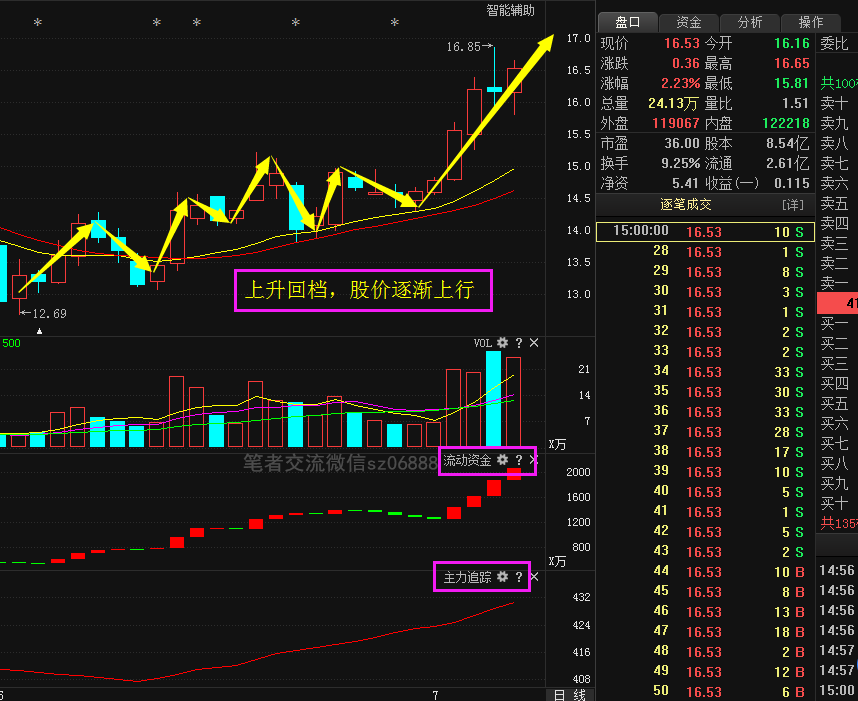The image size is (858, 701).
Task: Show help for the 流动资金 indicator
Action: (x=519, y=460)
